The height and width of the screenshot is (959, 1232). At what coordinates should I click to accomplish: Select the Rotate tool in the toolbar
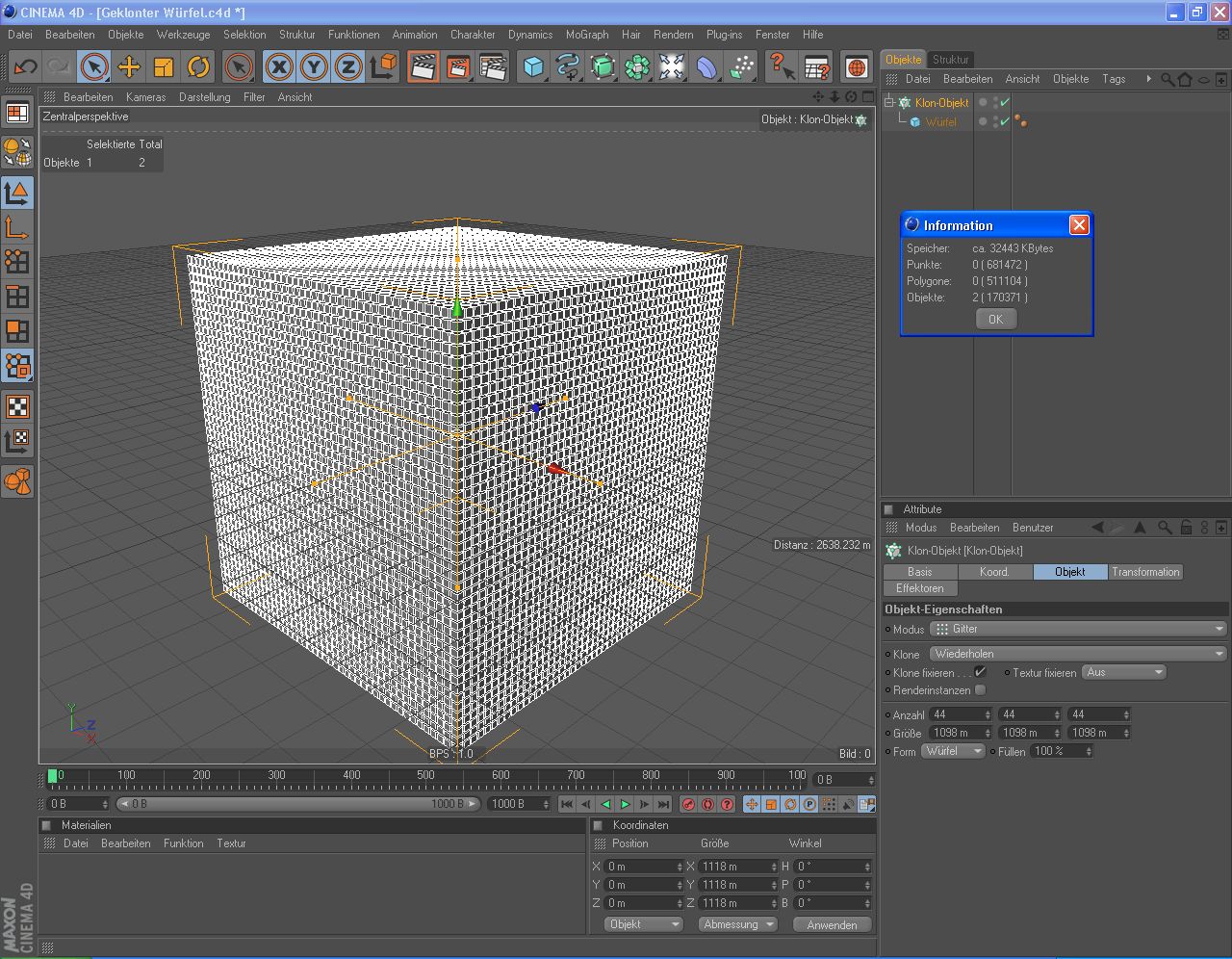tap(198, 66)
